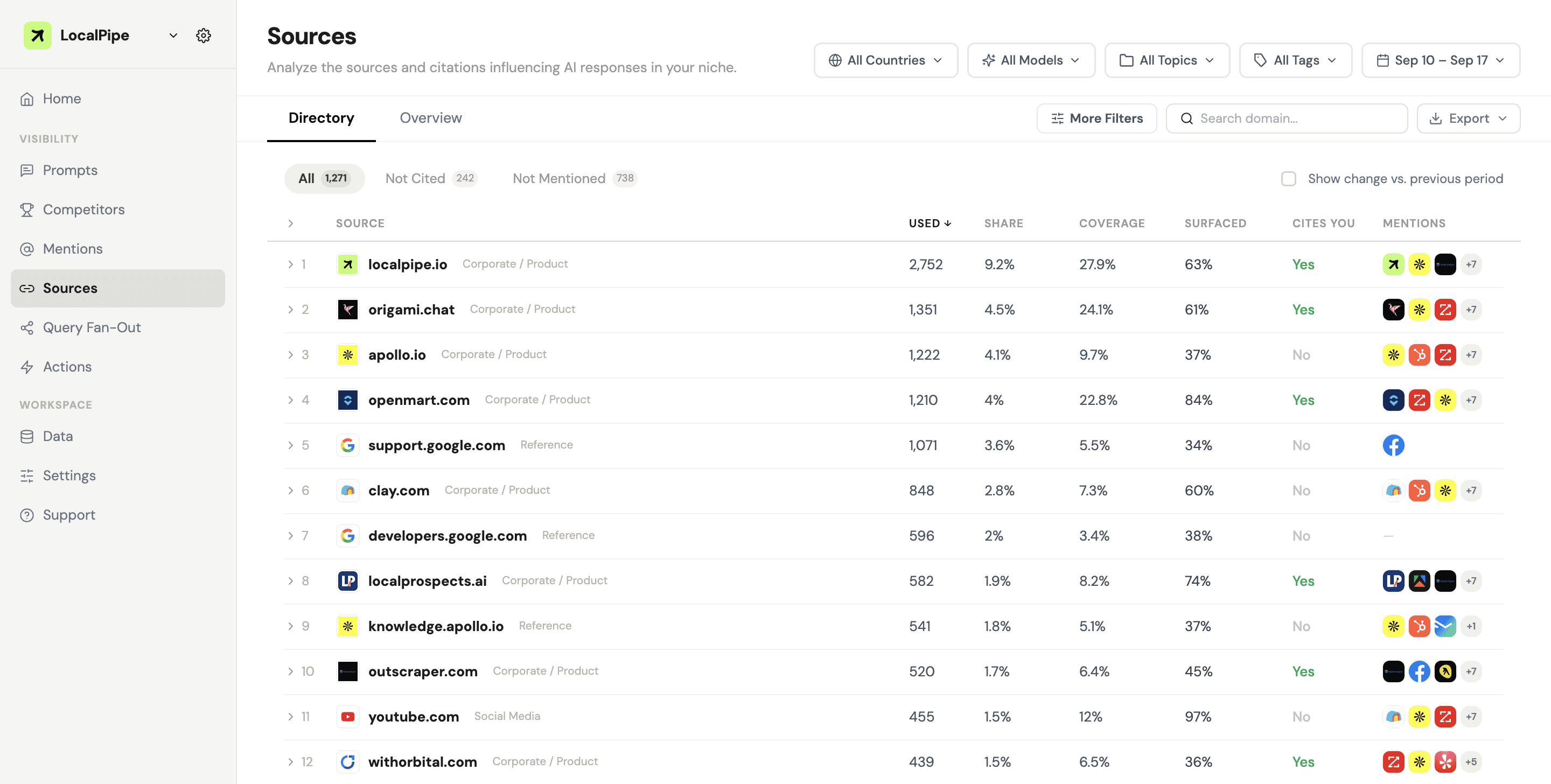Click the Yelp mention icon in withorbital.com row
The height and width of the screenshot is (784, 1551).
click(1445, 762)
